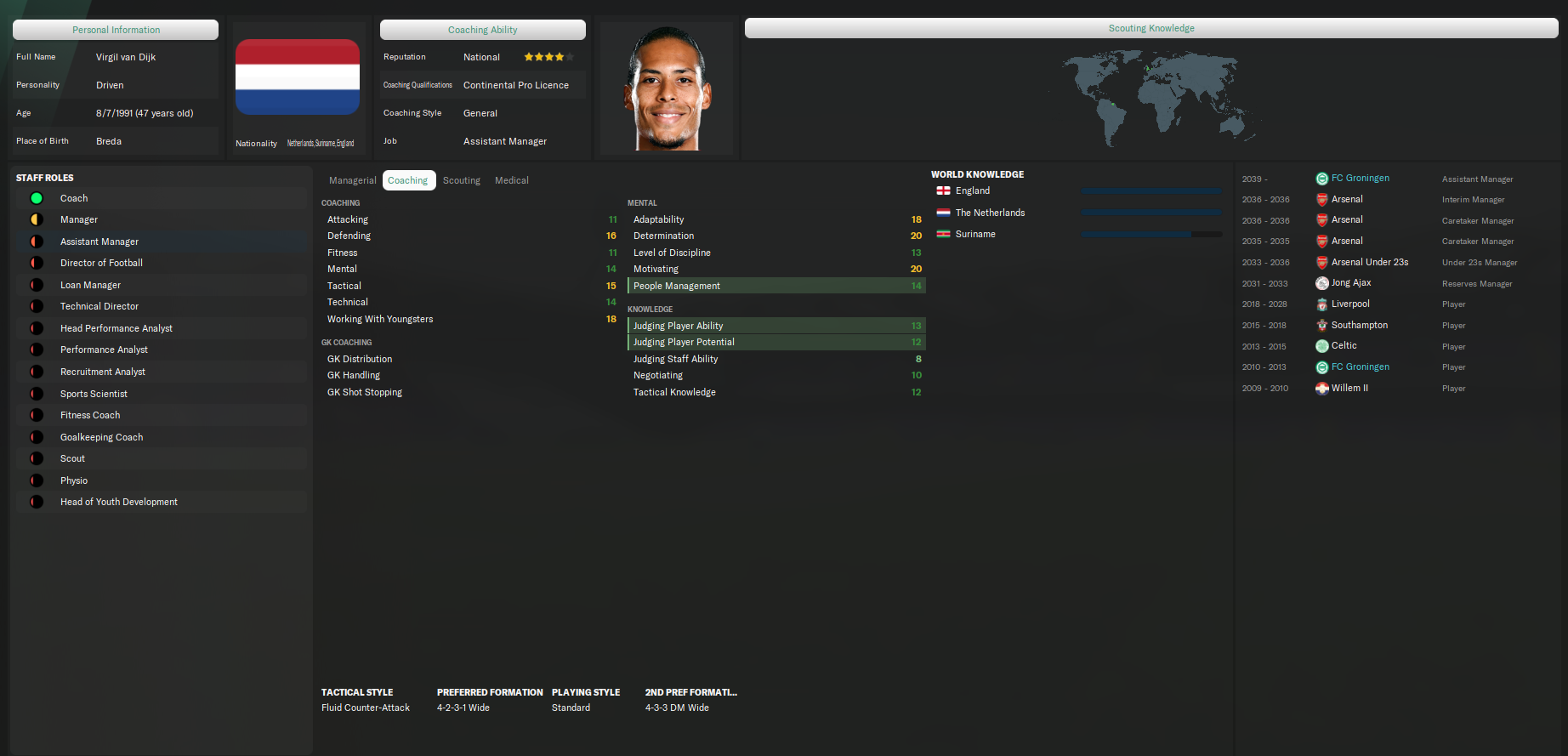Click the Celtic club badge icon
Screen dimensions: 1568x756
(x=1321, y=346)
